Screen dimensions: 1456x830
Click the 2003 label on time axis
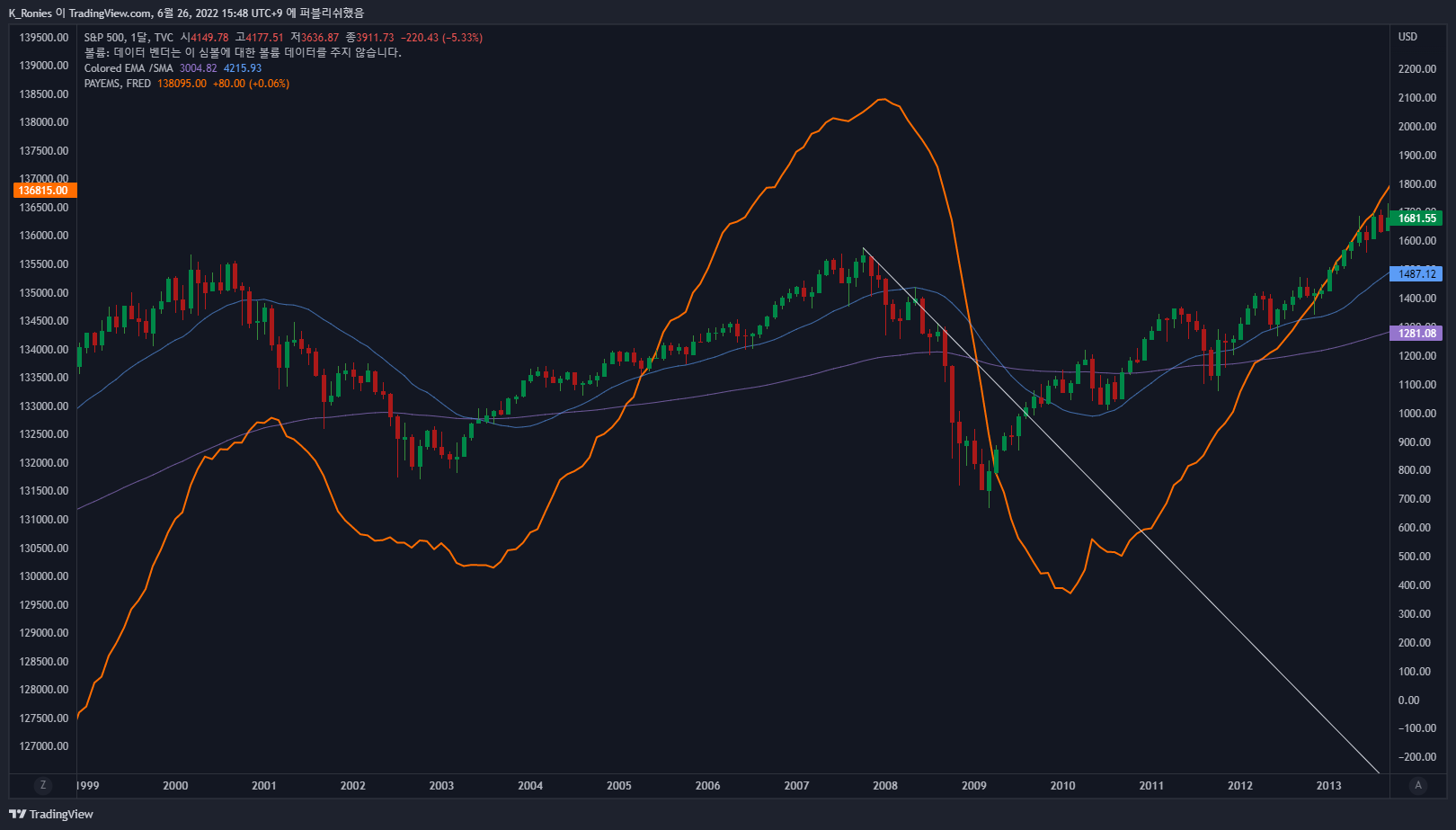tap(441, 786)
